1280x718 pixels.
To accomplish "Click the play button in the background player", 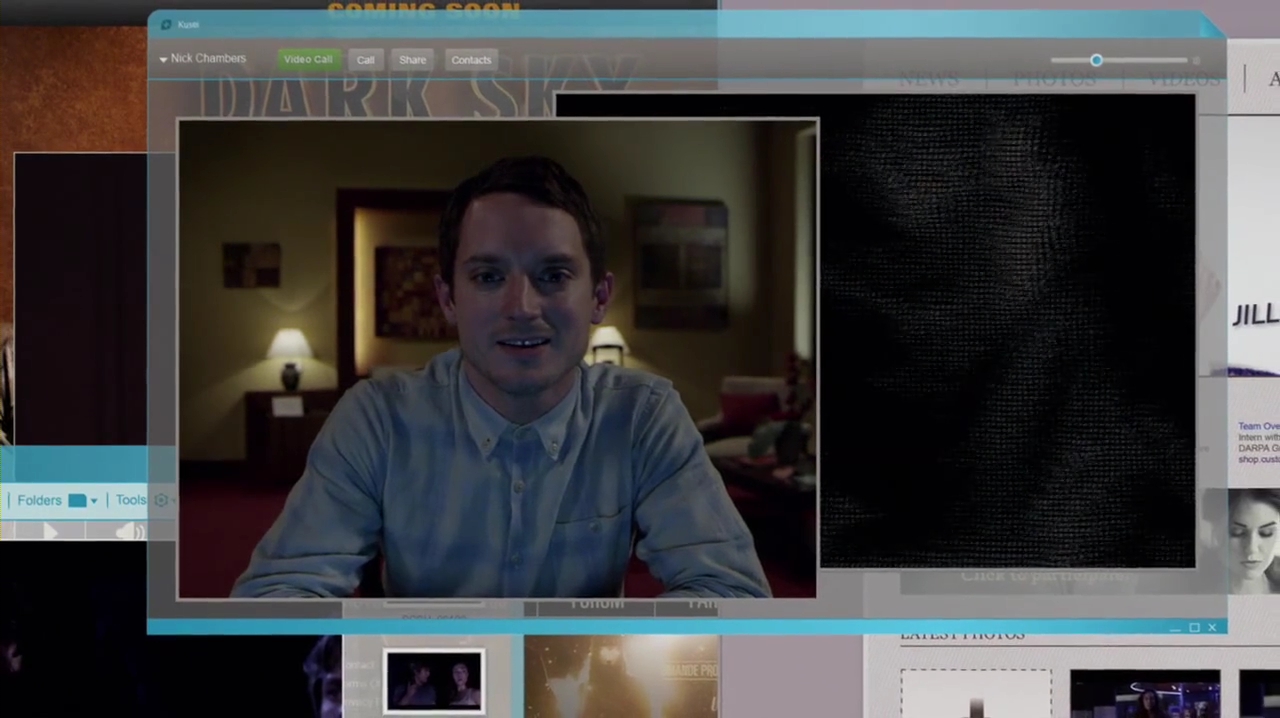I will (50, 532).
